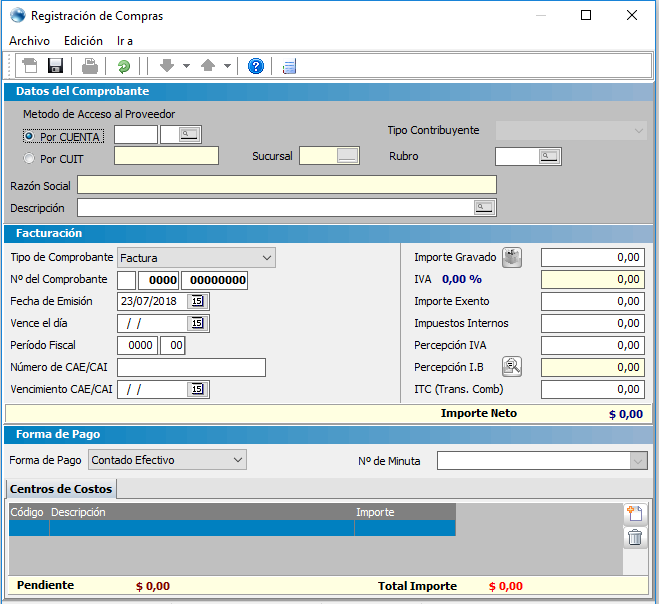This screenshot has height=604, width=659.
Task: Select the Por CUIT radio button
Action: (x=29, y=158)
